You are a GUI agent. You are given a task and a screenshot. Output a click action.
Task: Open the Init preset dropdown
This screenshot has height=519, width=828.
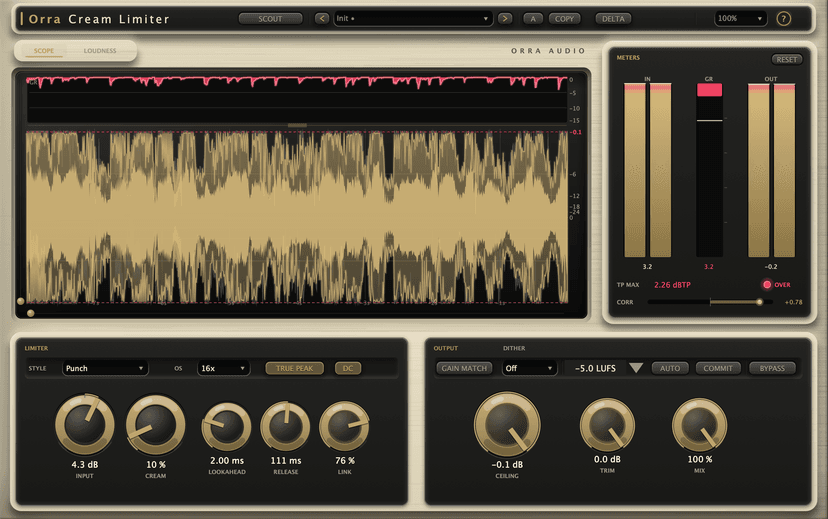click(x=413, y=18)
